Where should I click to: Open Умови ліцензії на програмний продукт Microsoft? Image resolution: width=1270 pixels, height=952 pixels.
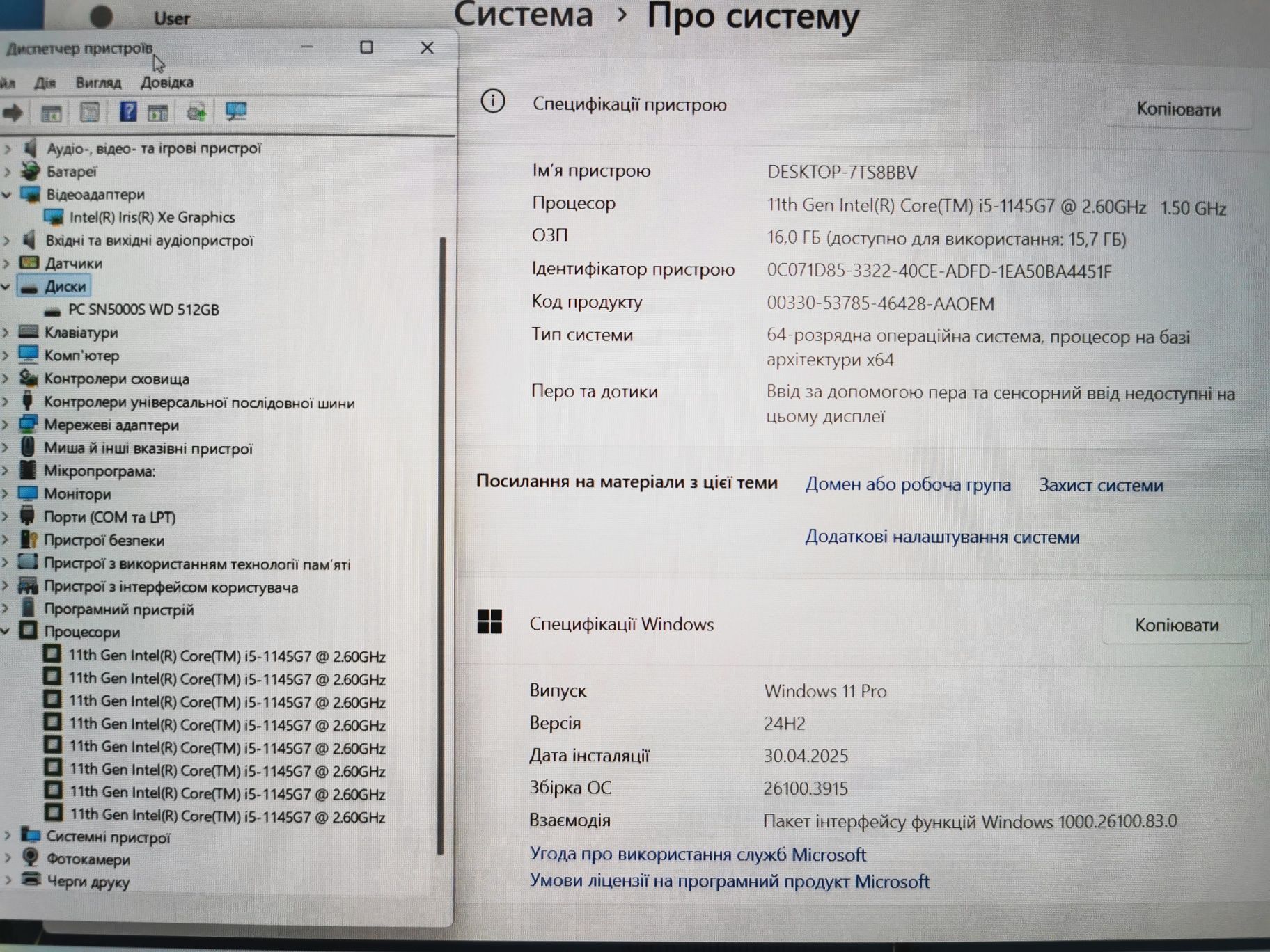tap(729, 881)
